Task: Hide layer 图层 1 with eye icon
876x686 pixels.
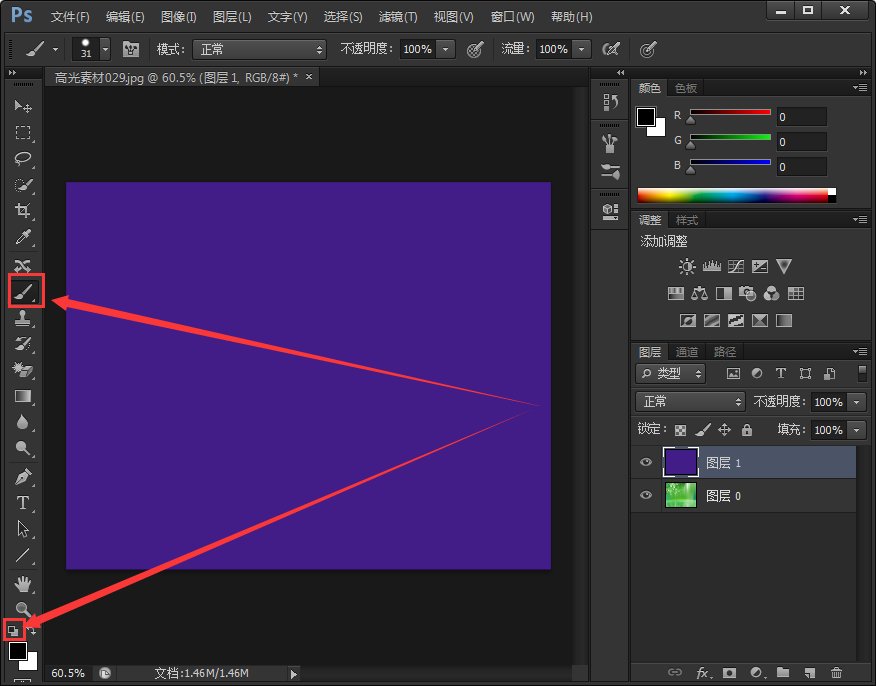Action: point(646,463)
